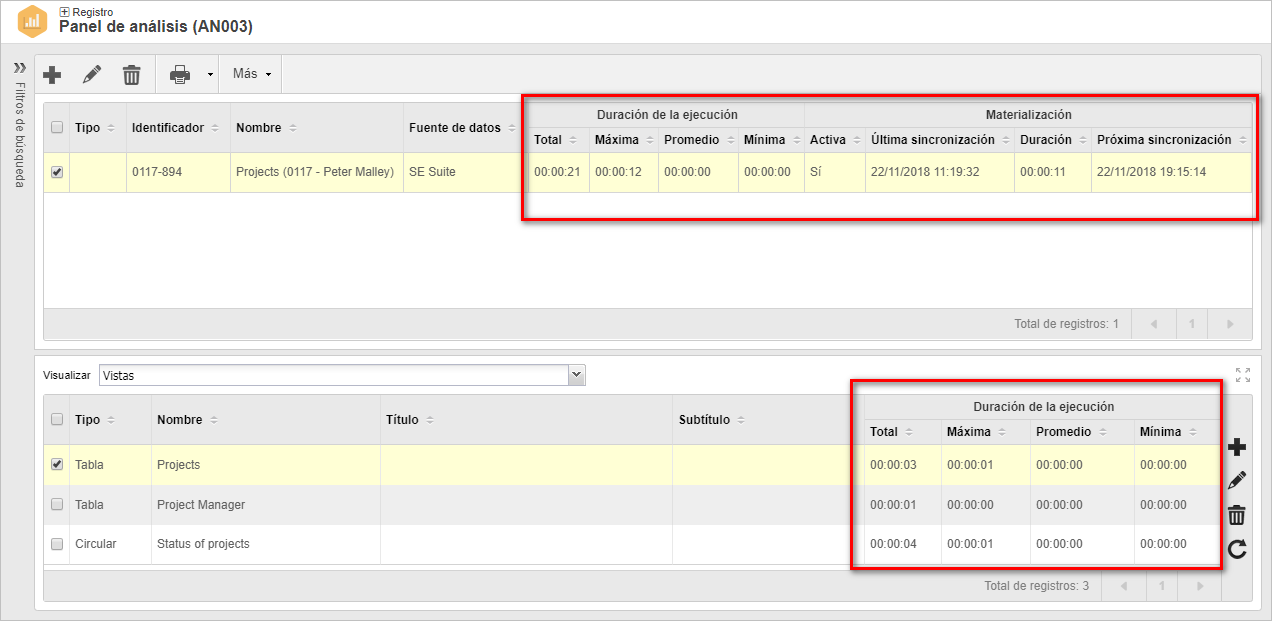
Task: Click the edit pencil icon in top toolbar
Action: pyautogui.click(x=91, y=74)
